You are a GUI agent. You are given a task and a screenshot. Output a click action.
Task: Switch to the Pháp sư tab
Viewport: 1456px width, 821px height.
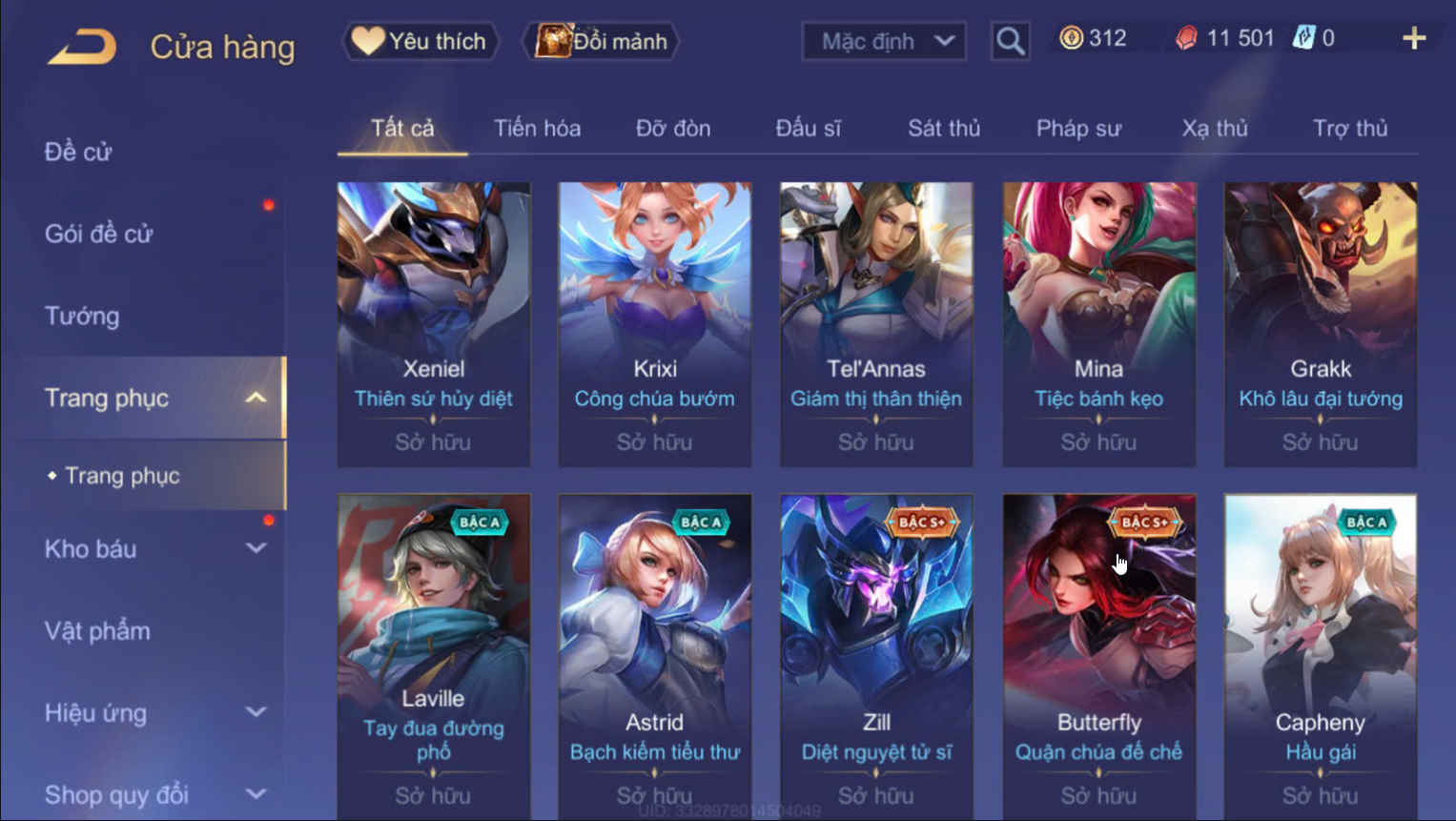click(x=1078, y=128)
